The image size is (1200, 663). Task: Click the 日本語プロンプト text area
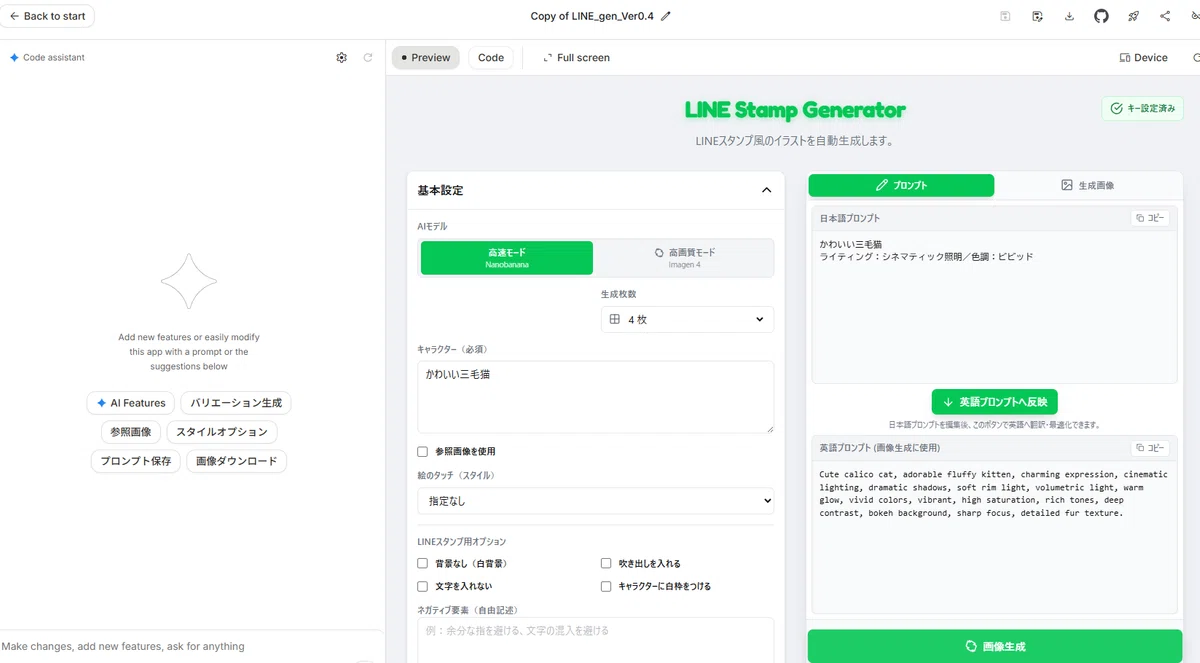click(x=994, y=306)
